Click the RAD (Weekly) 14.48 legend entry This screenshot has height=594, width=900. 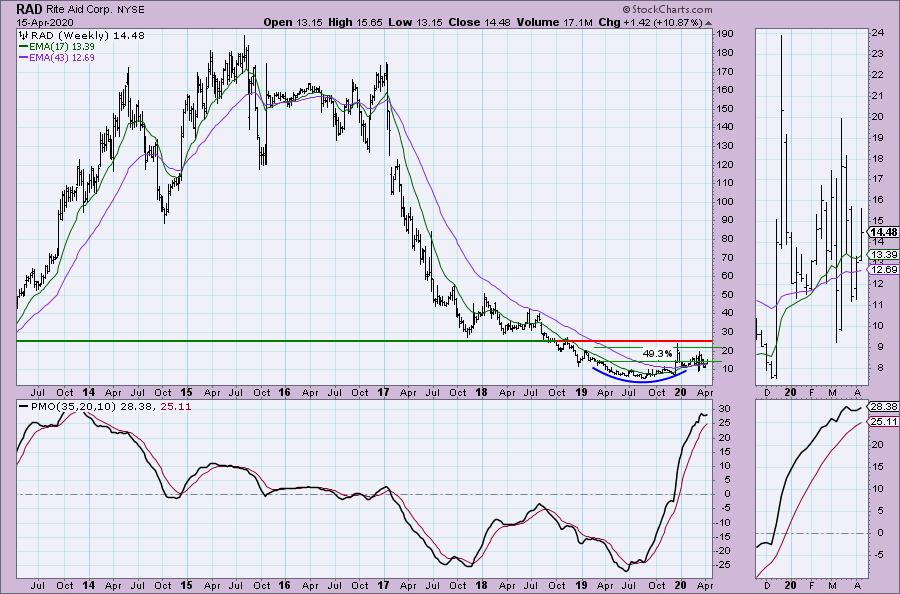point(82,36)
